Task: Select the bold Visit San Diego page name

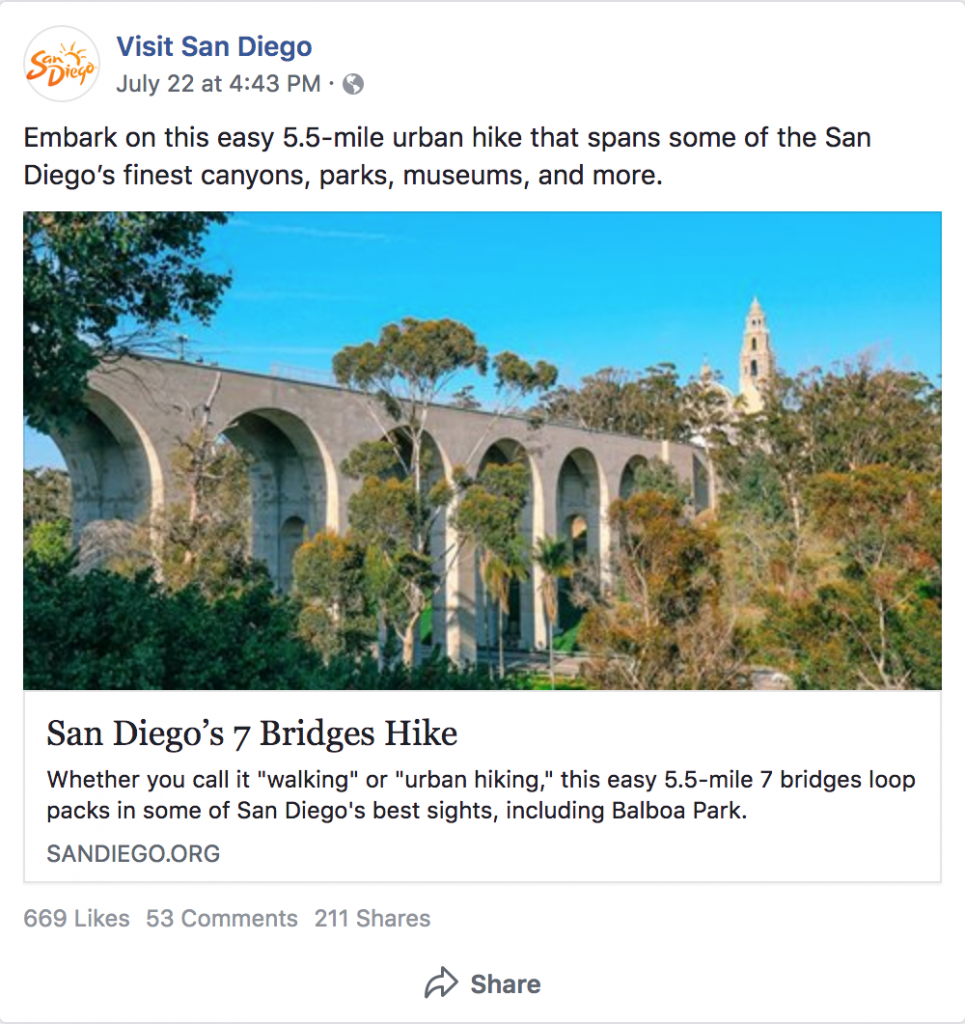Action: click(214, 46)
